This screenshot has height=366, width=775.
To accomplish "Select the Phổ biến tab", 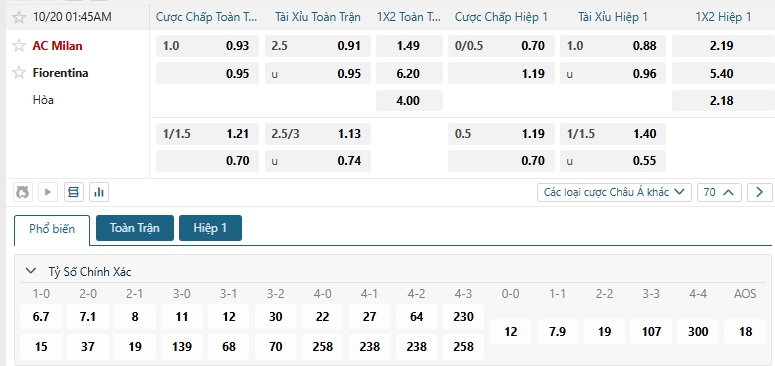I will coord(52,229).
